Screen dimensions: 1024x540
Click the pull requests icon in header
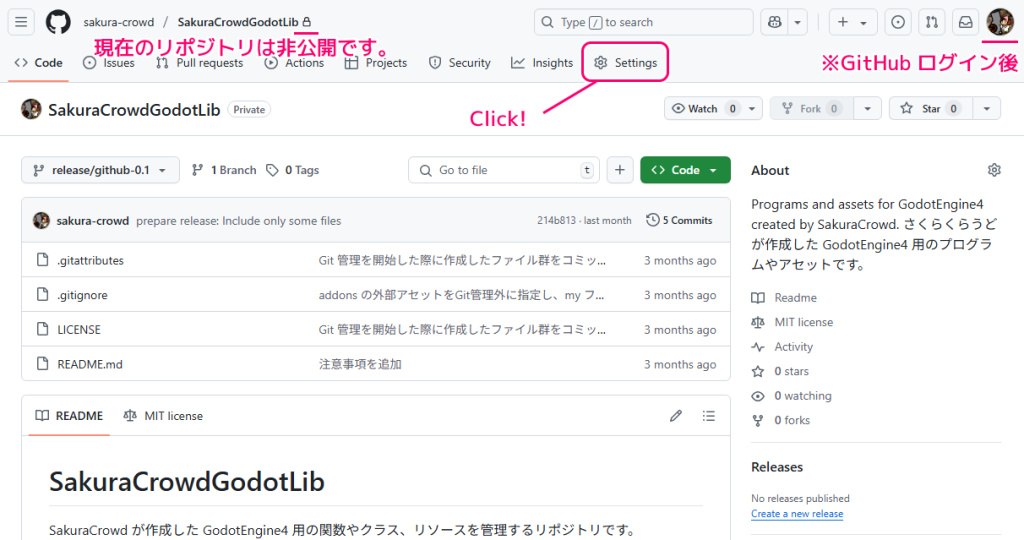(930, 22)
